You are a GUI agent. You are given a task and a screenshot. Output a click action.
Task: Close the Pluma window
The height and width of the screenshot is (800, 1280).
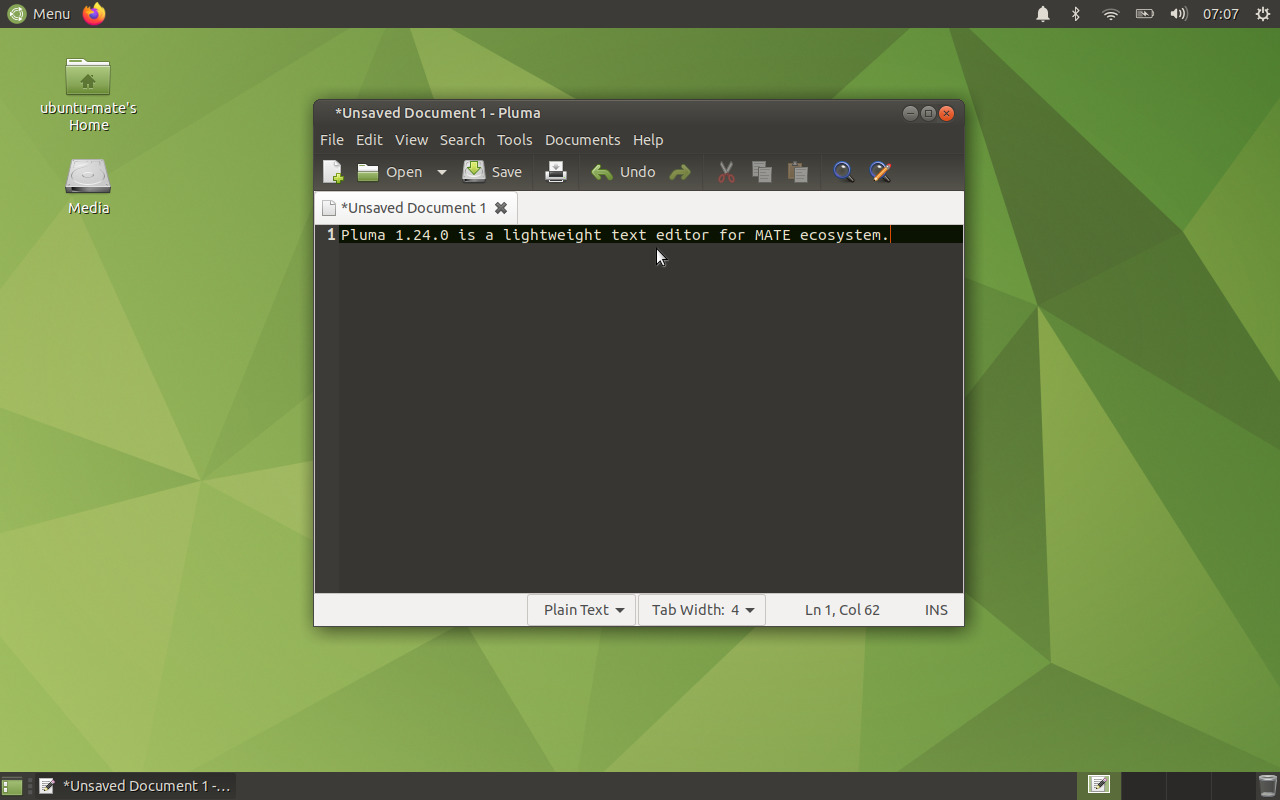coord(946,113)
